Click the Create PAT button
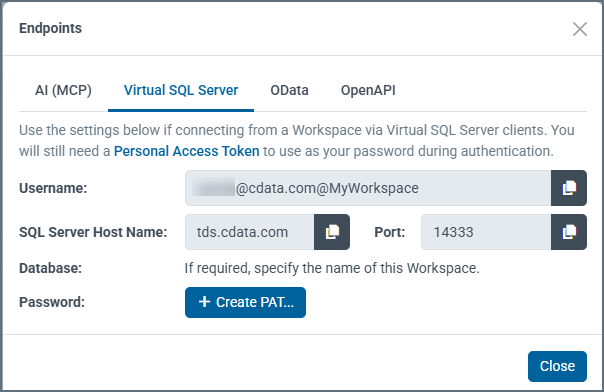 point(245,302)
